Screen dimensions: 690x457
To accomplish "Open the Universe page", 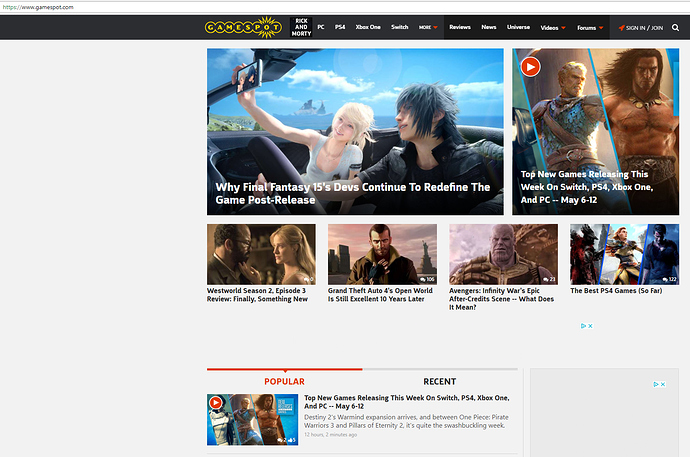I will 518,27.
